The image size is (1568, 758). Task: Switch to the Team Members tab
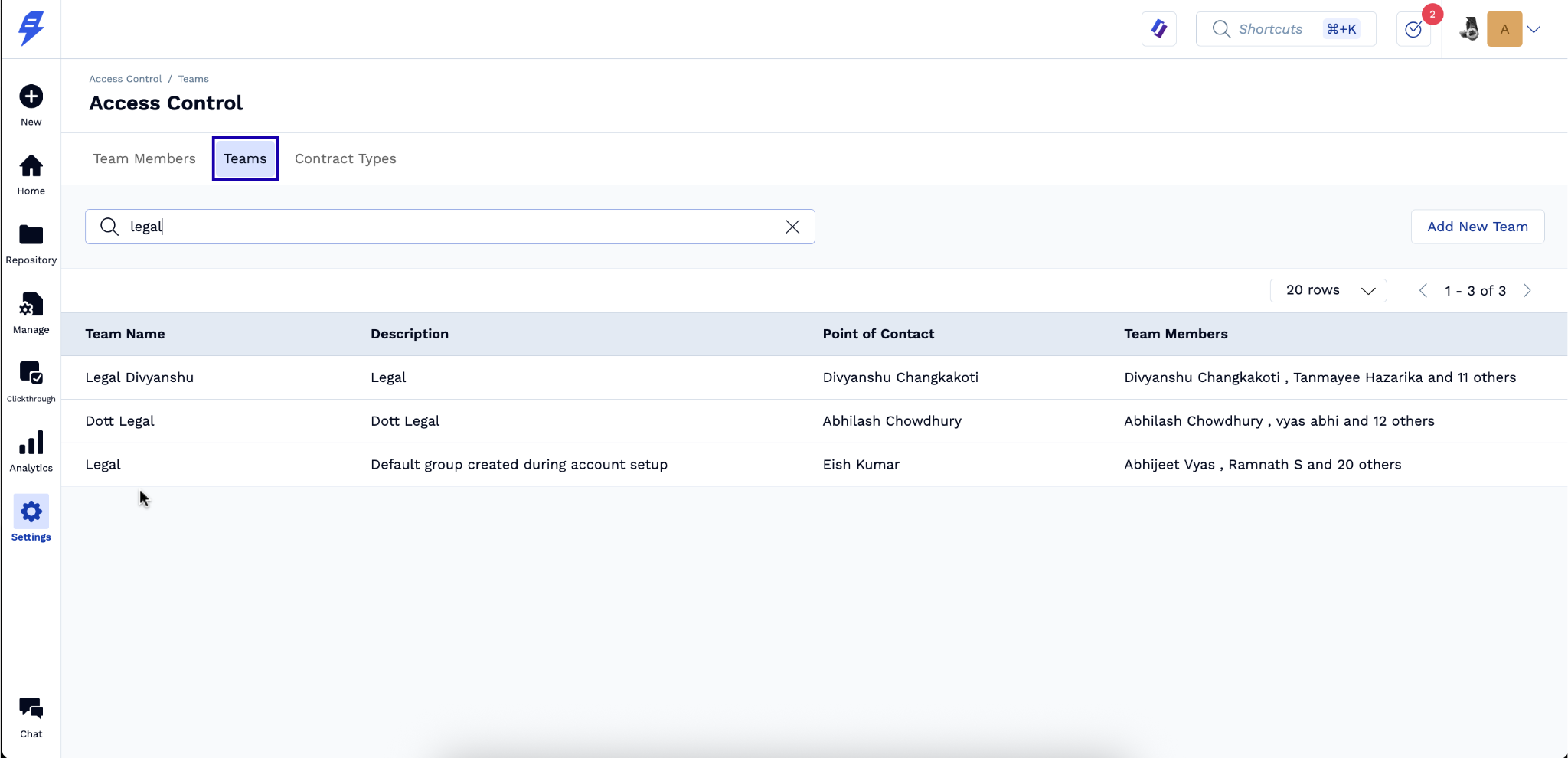pyautogui.click(x=144, y=158)
